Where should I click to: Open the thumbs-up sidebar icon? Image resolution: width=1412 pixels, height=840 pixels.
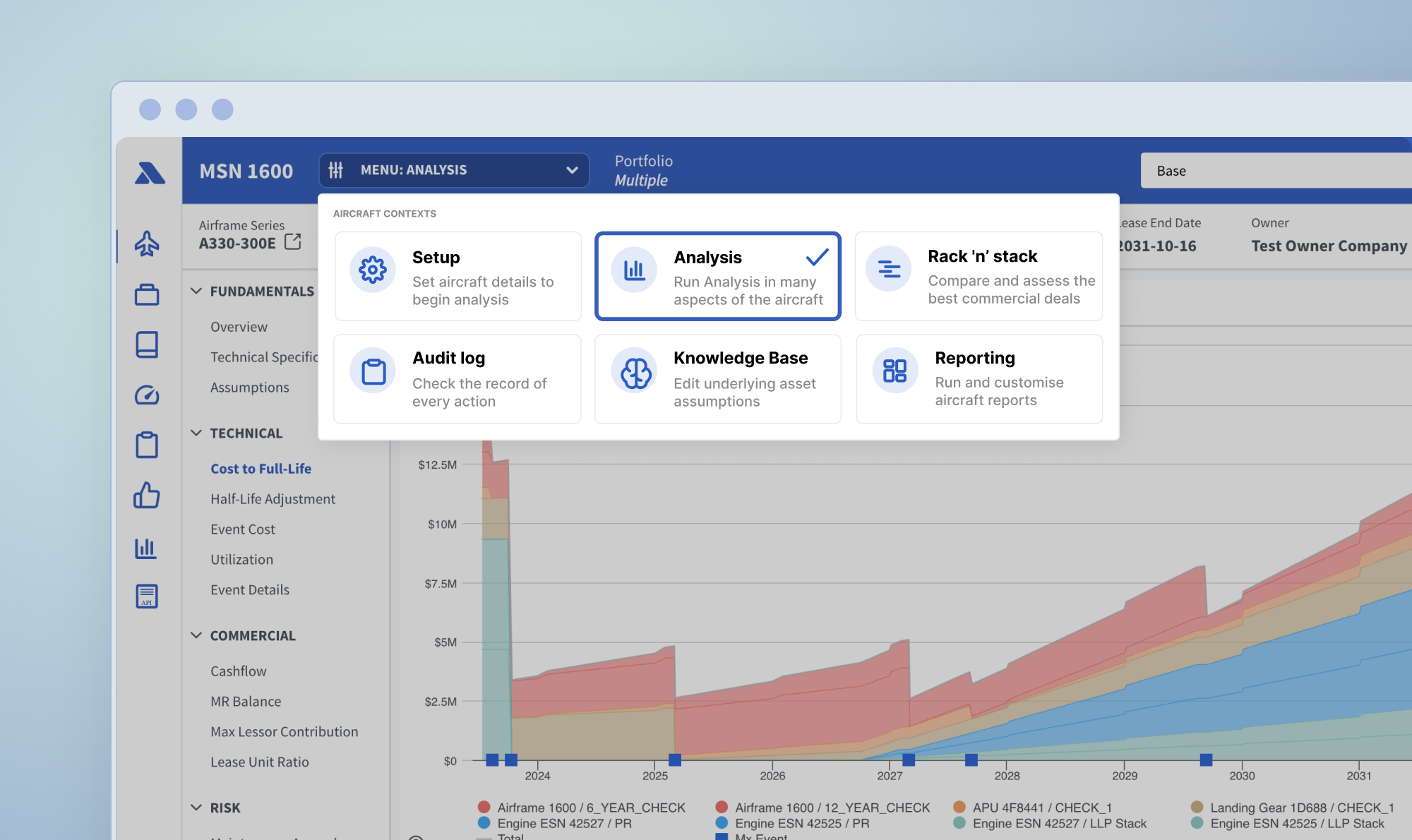point(147,496)
